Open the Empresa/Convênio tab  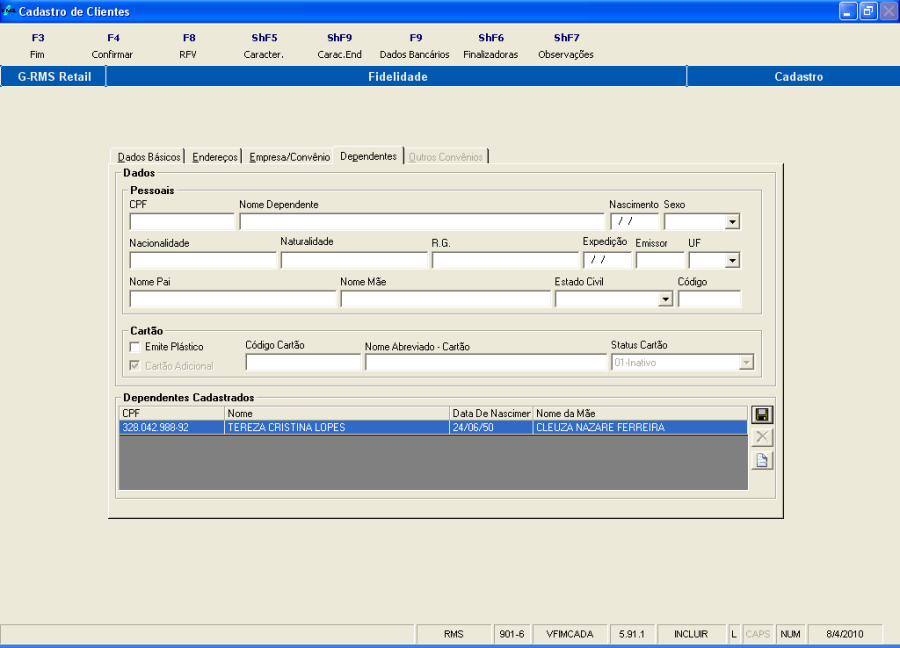(289, 157)
